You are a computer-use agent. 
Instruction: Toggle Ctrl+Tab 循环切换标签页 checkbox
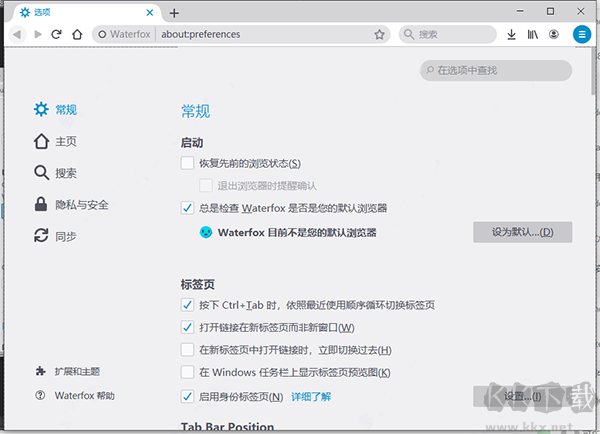pos(187,305)
